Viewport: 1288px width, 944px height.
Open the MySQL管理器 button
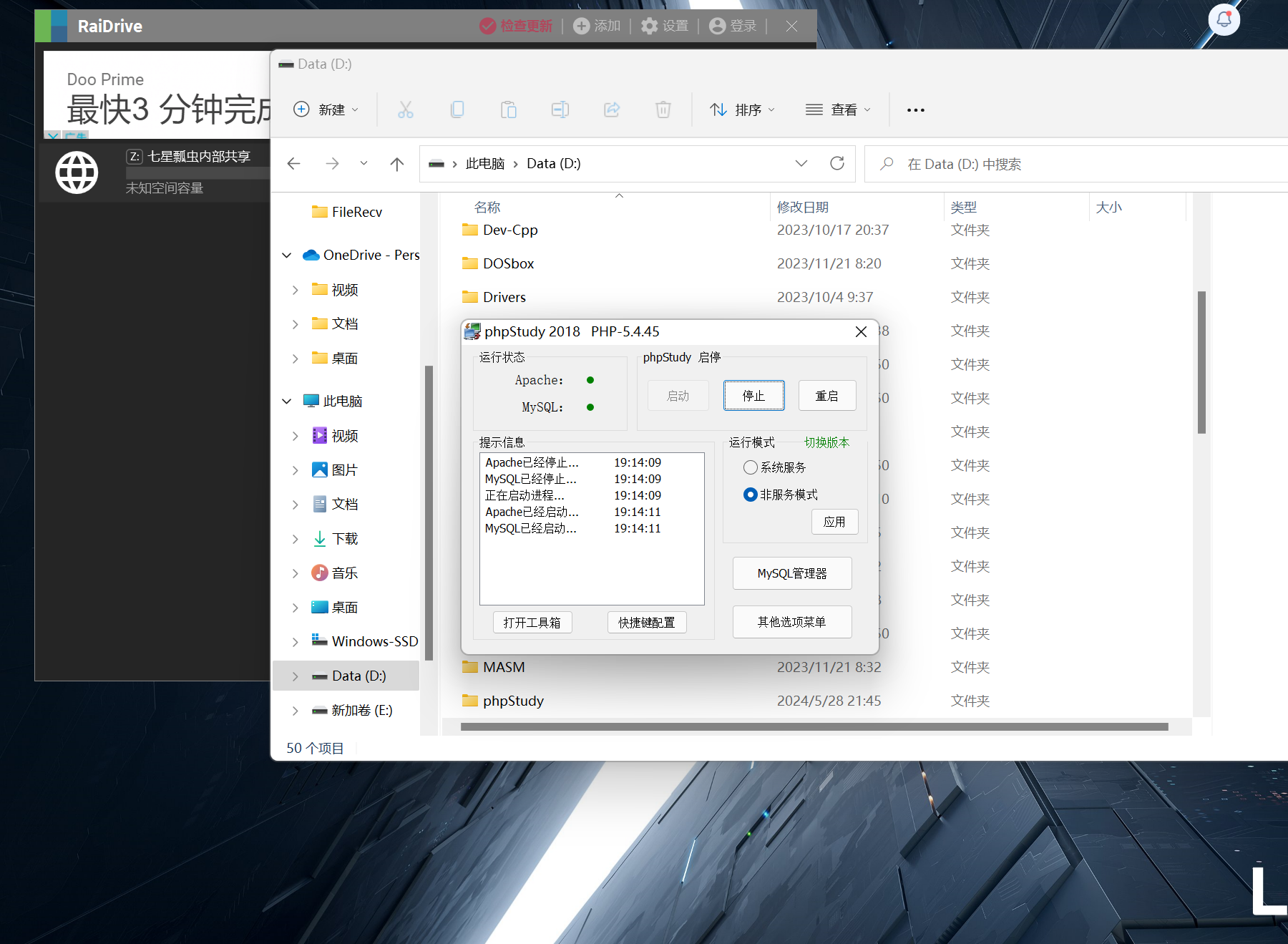(x=792, y=573)
